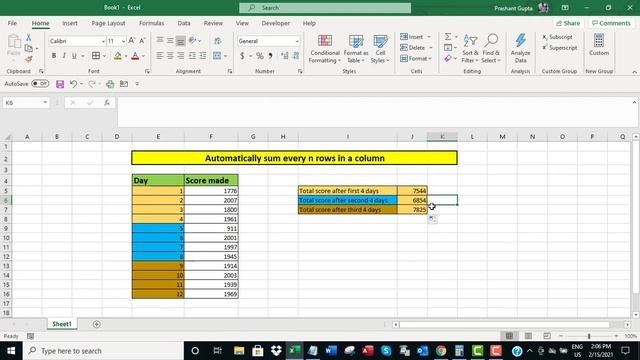This screenshot has width=640, height=360.
Task: Decrease font size with the smaller A
Action: point(142,41)
